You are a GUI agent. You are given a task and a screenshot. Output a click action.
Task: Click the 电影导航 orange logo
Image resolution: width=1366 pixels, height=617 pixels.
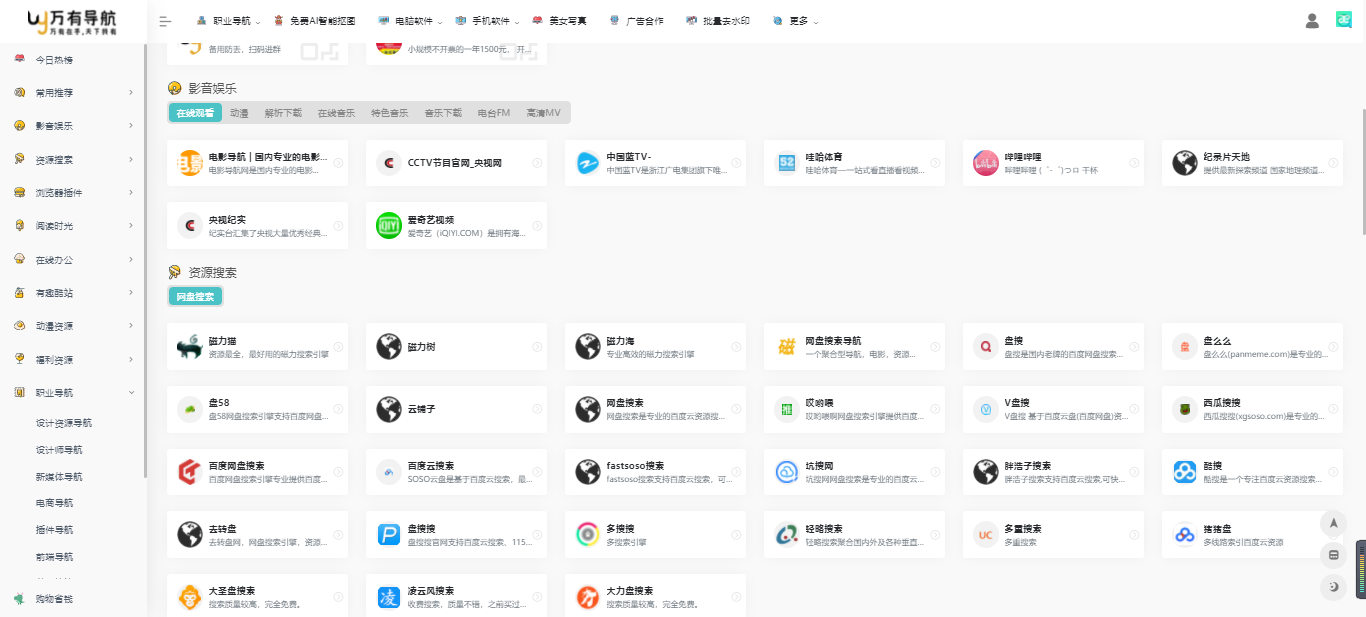(190, 163)
